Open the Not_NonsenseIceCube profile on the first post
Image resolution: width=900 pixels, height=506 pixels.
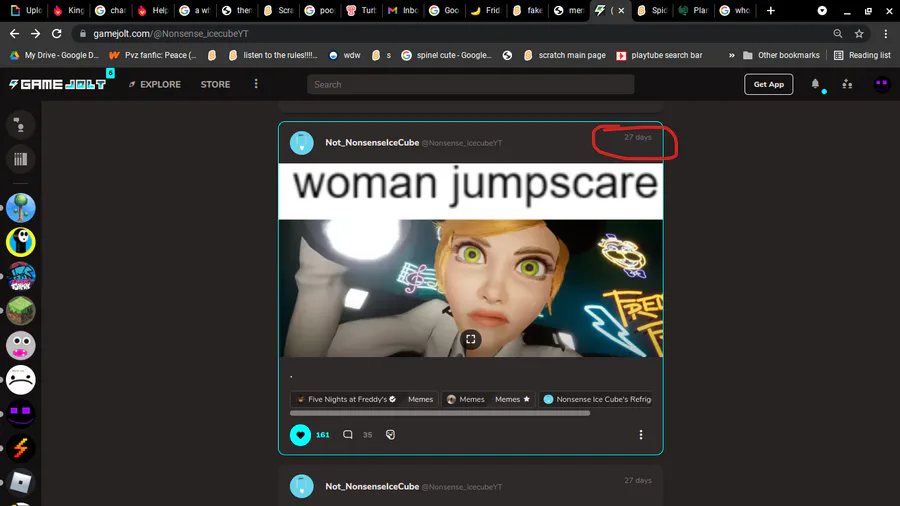click(x=372, y=142)
